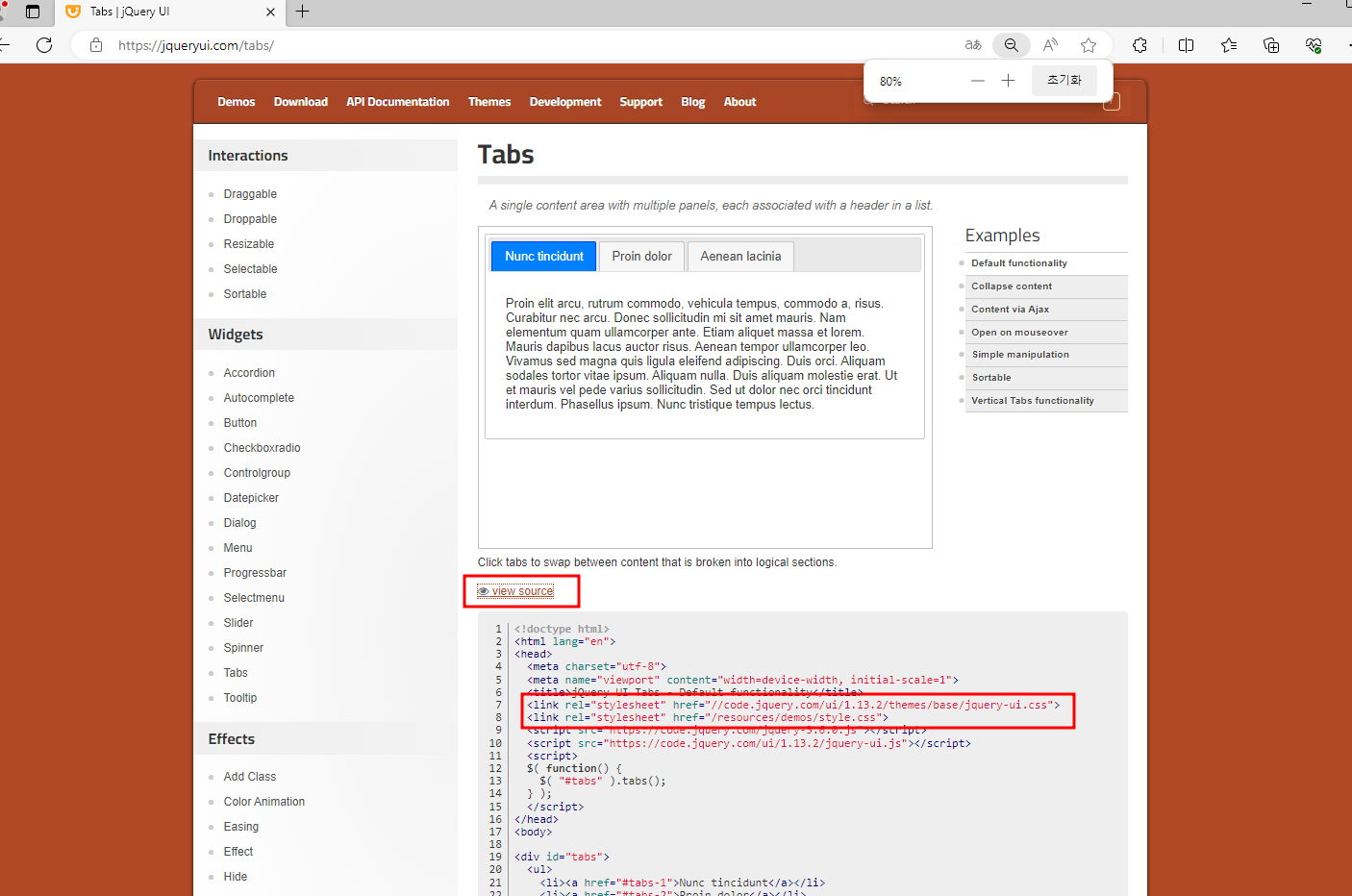Open Collapse content example

click(x=1012, y=286)
